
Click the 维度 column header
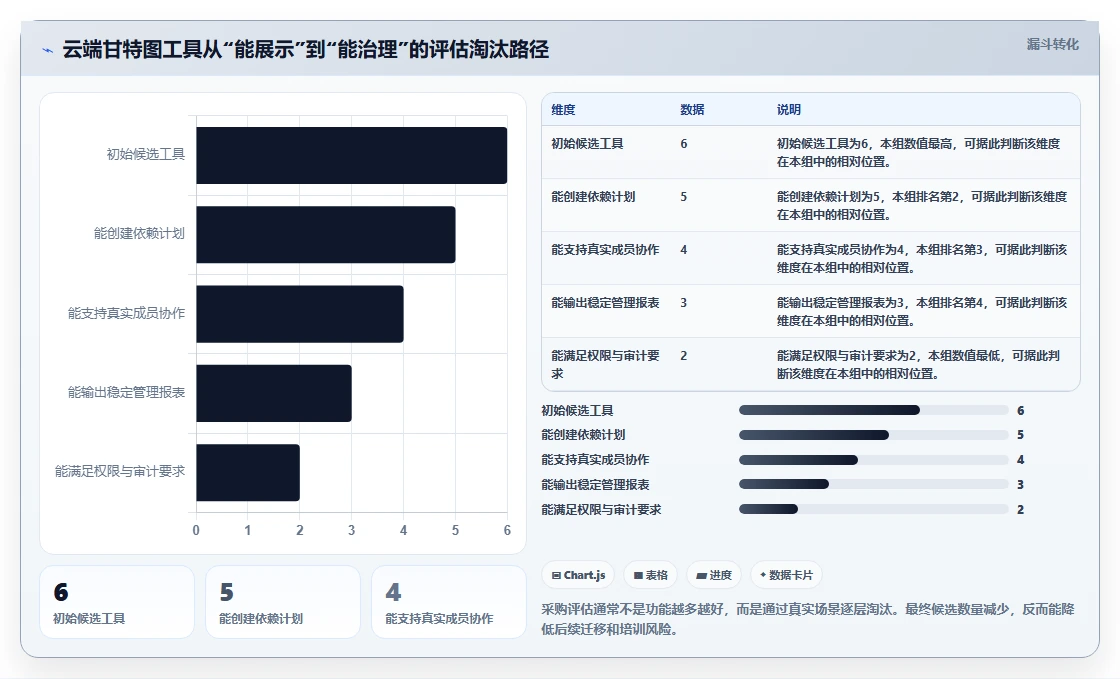[x=563, y=109]
